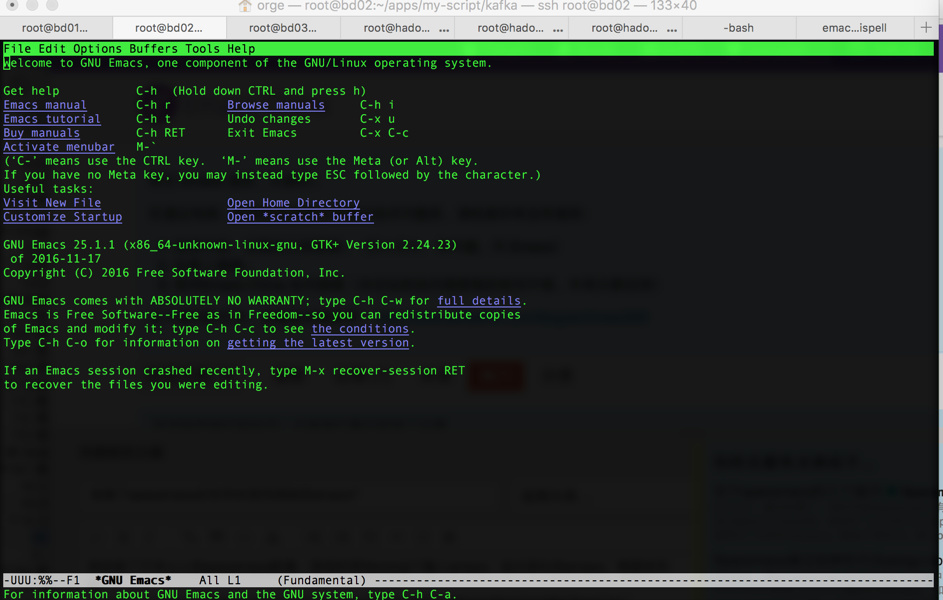This screenshot has width=943, height=600.
Task: Click the (Fundamental) mode indicator
Action: pos(322,580)
